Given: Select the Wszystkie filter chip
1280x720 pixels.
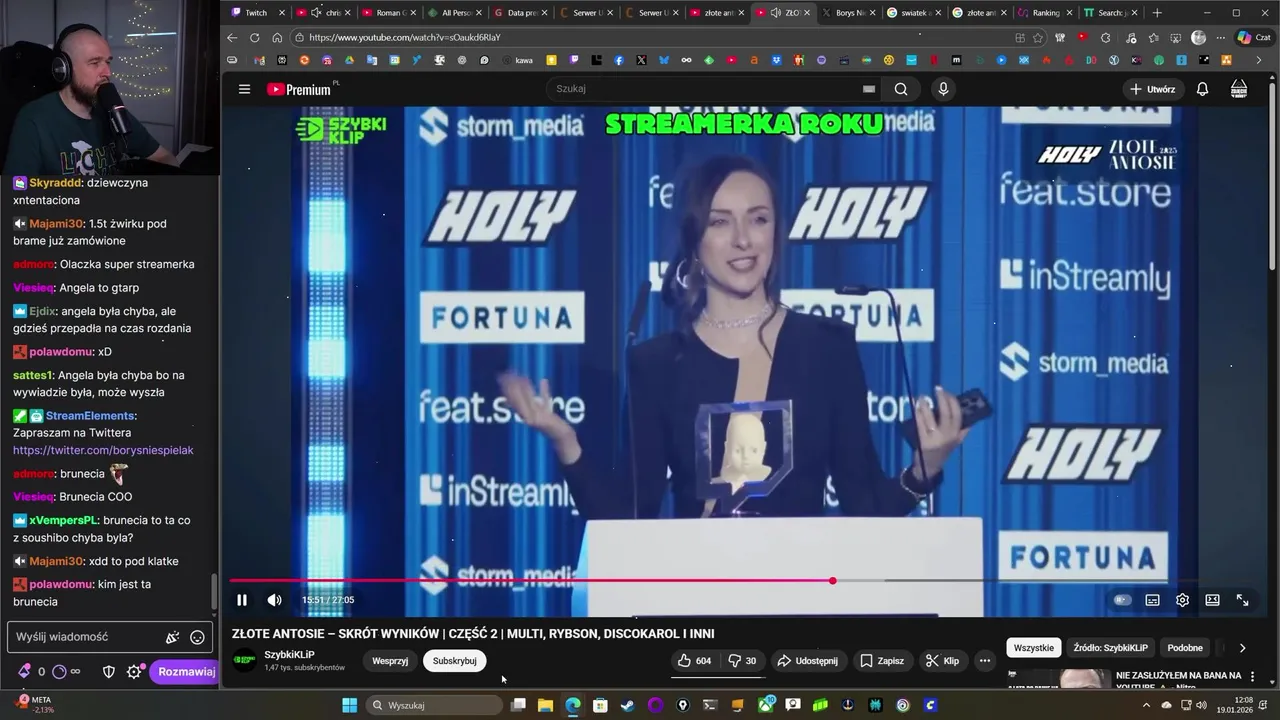Looking at the screenshot, I should coord(1033,648).
